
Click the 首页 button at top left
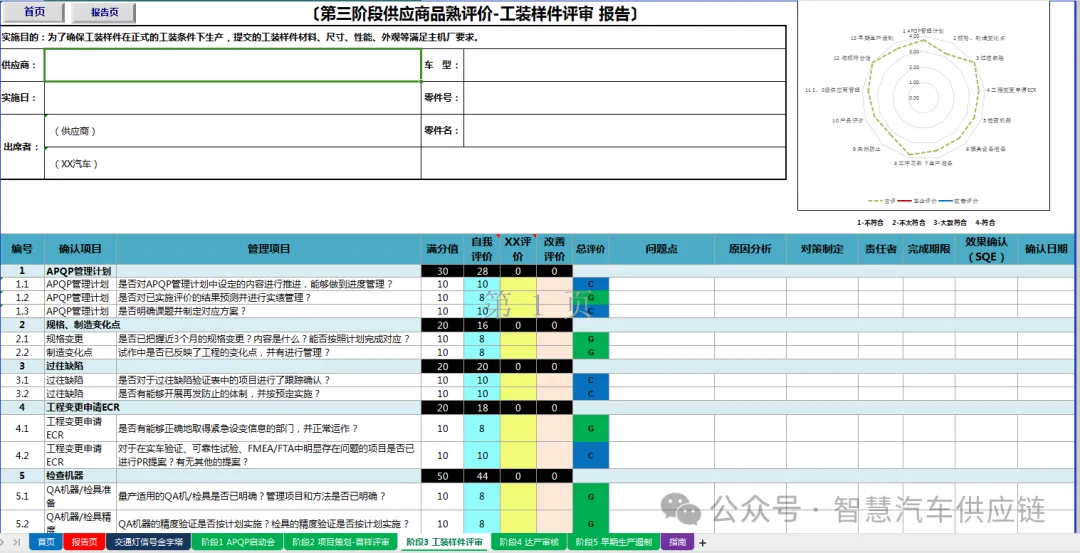(34, 12)
